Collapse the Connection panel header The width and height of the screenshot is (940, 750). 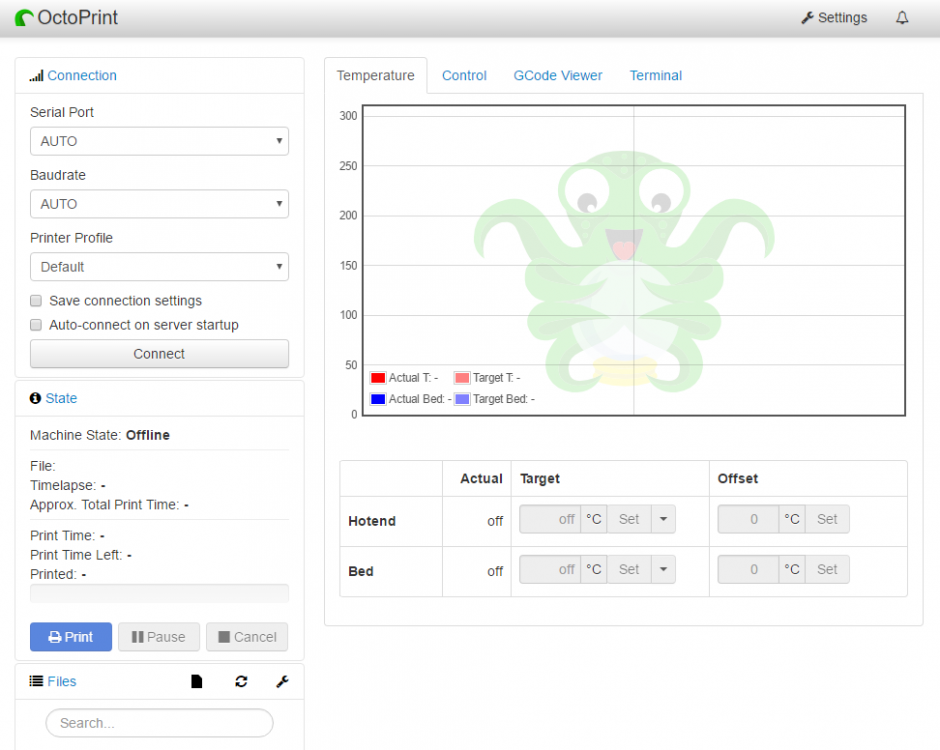[82, 76]
